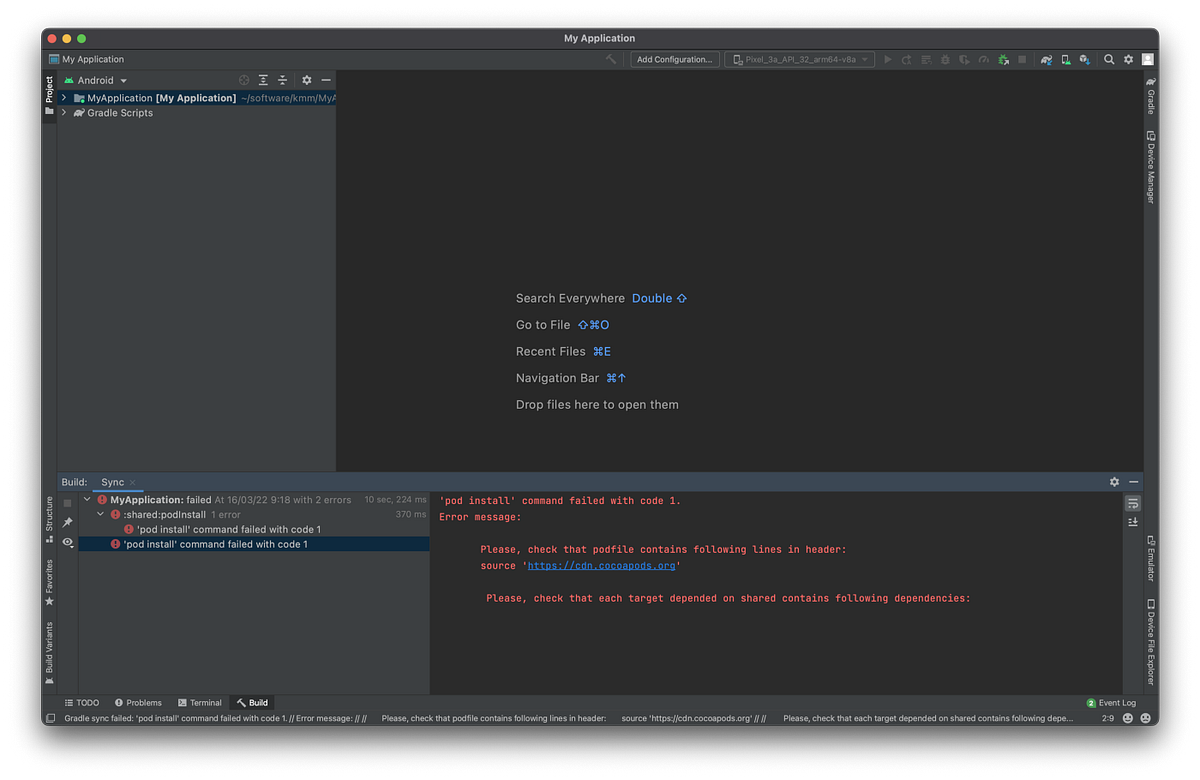Open the Search Everywhere magnifier icon
This screenshot has width=1200, height=780.
(x=1109, y=59)
